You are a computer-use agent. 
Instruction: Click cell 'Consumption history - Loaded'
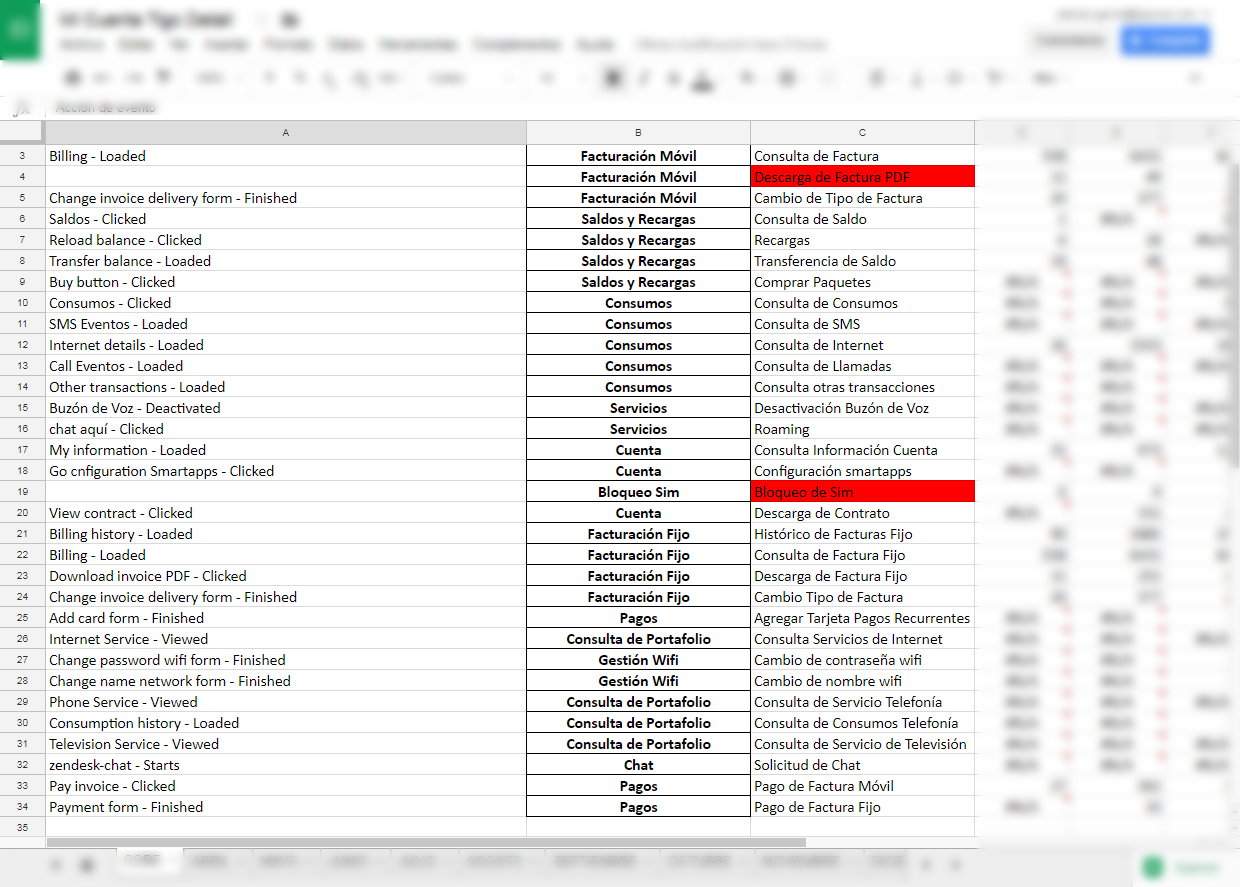286,723
